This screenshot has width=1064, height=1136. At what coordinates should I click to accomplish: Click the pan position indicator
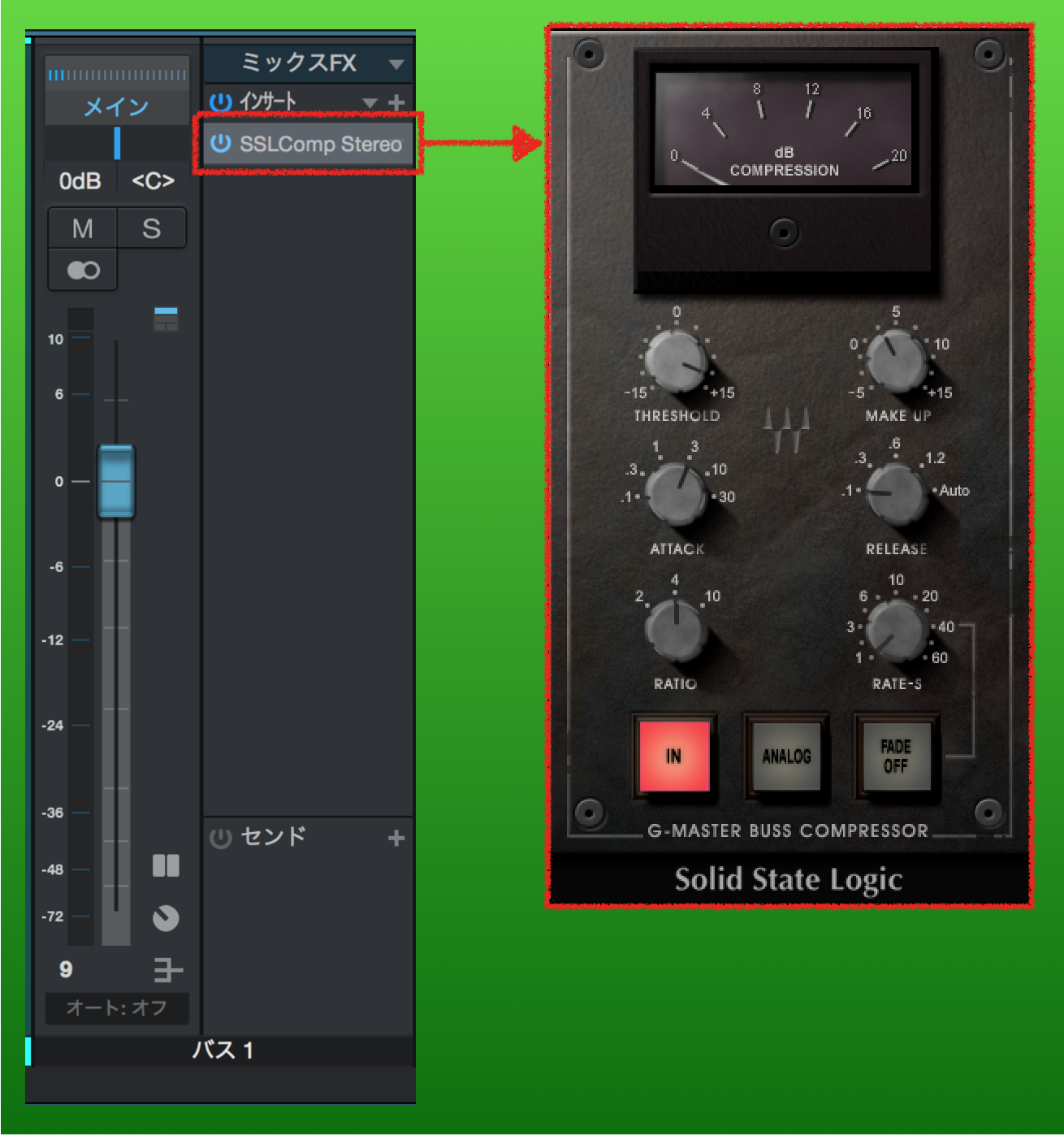[x=117, y=143]
